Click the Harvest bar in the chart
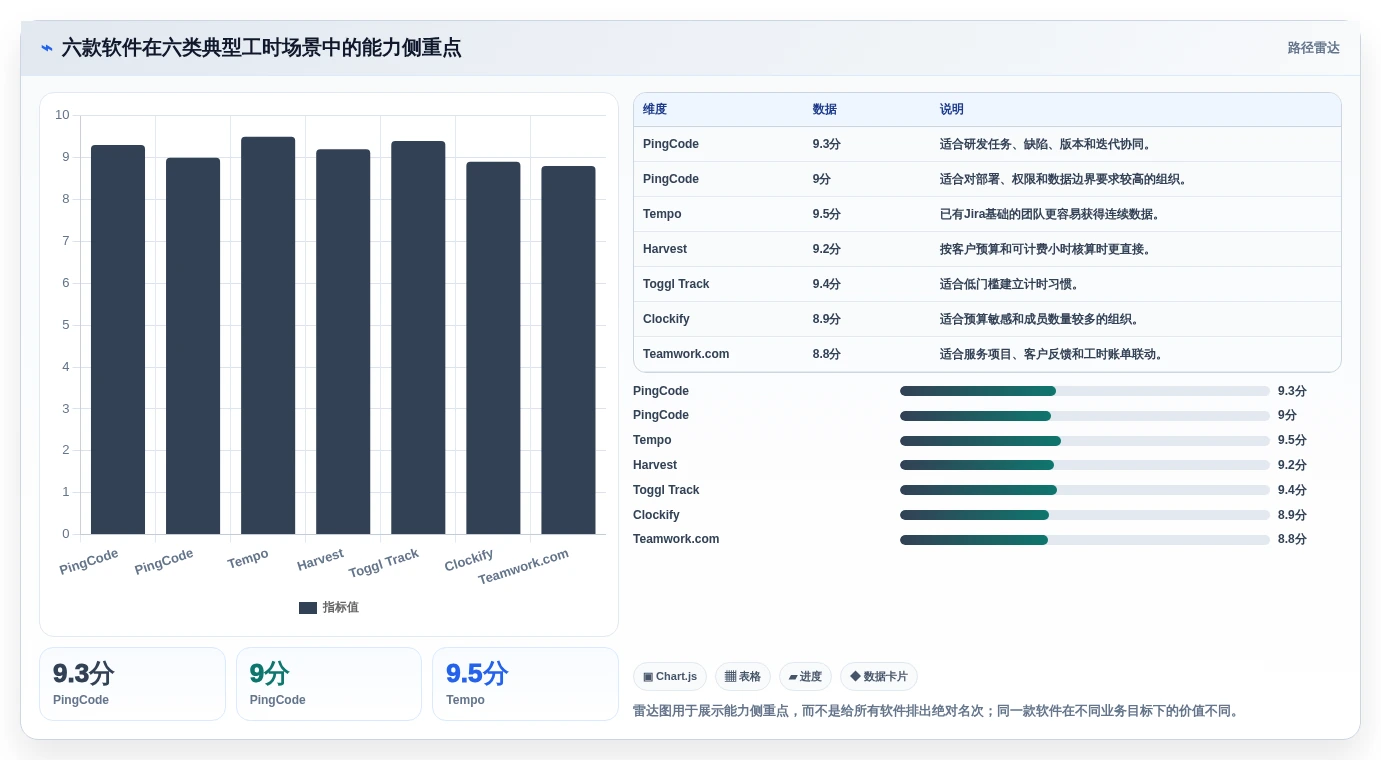Viewport: 1381px width, 760px height. [343, 342]
